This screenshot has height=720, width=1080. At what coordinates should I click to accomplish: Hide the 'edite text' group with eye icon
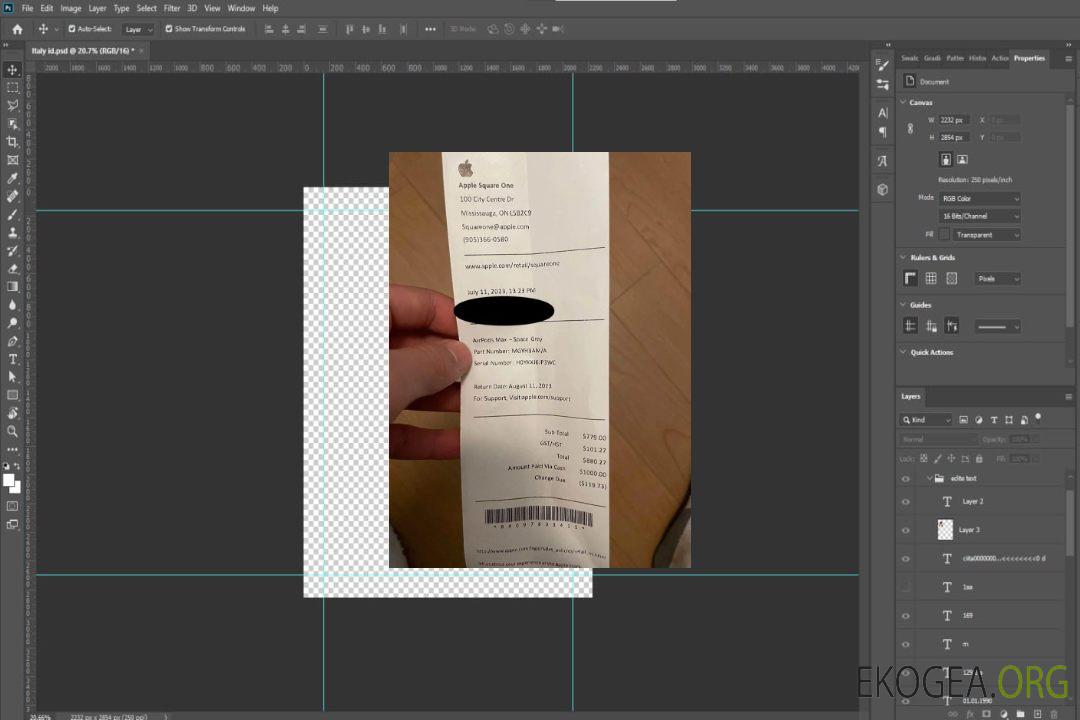(x=906, y=479)
